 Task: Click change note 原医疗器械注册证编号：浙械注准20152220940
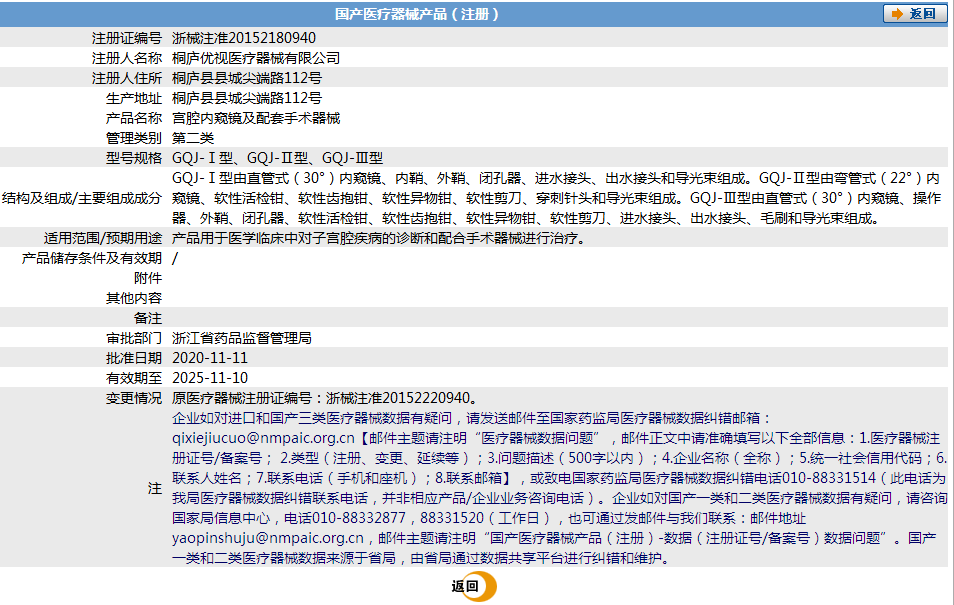click(326, 398)
